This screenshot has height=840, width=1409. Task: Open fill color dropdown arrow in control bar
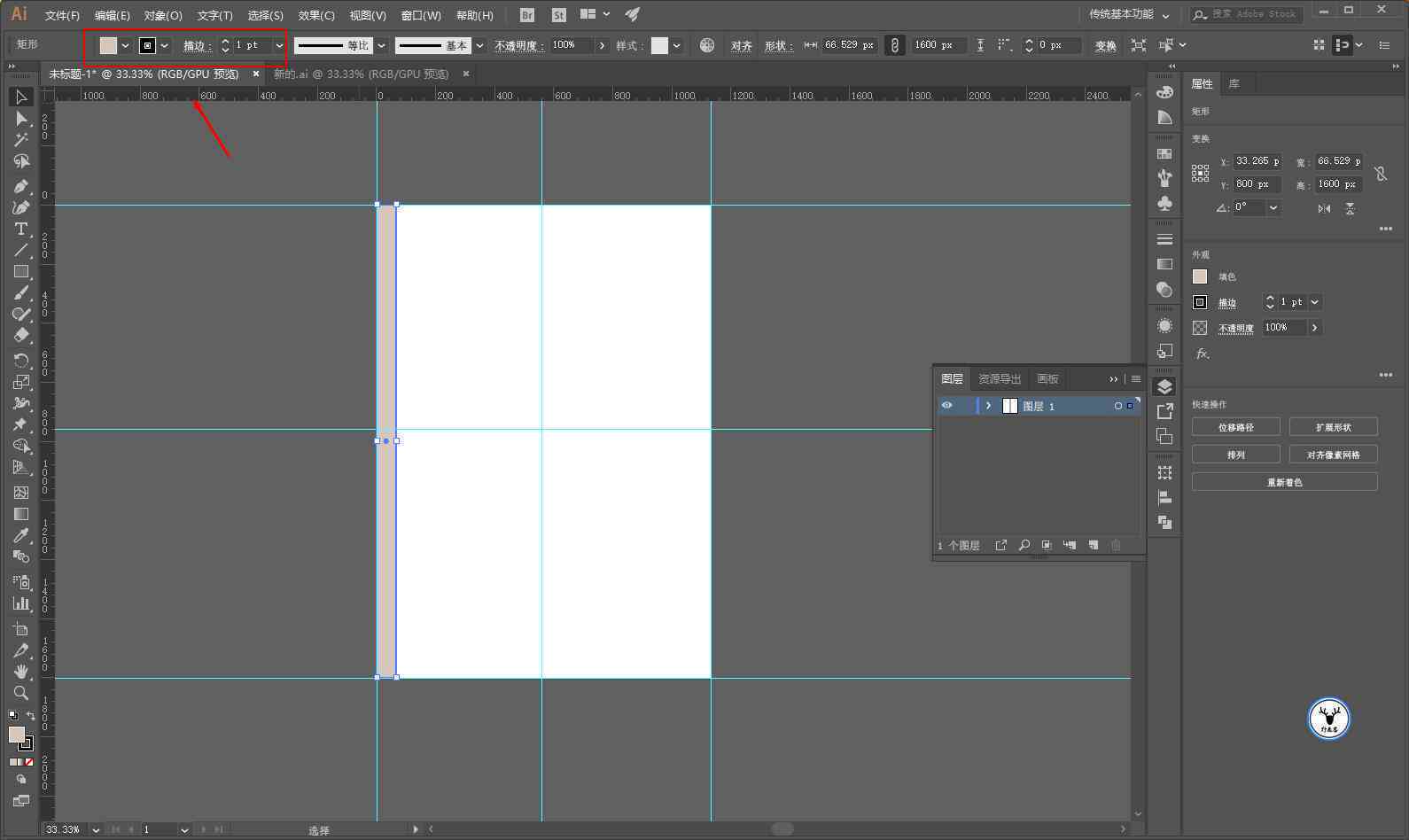[125, 45]
